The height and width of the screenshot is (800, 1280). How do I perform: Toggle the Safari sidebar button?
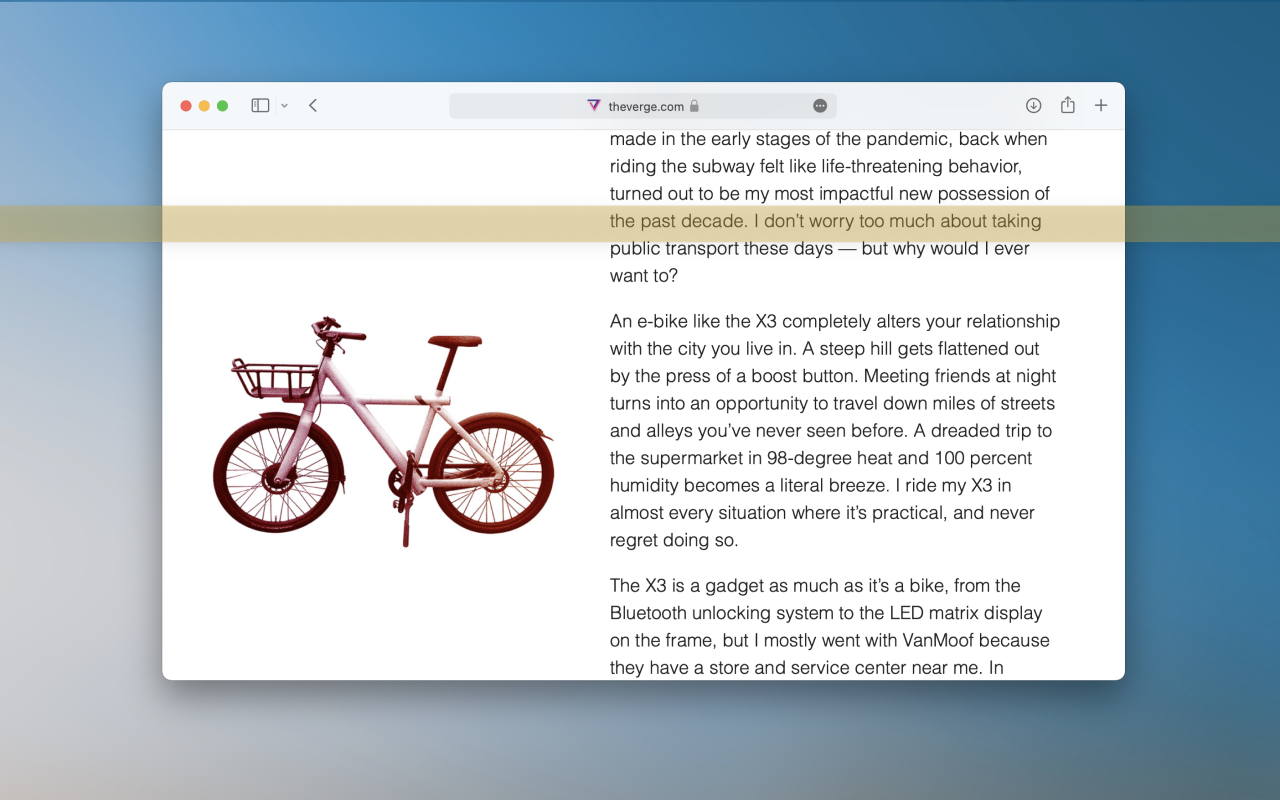point(260,105)
